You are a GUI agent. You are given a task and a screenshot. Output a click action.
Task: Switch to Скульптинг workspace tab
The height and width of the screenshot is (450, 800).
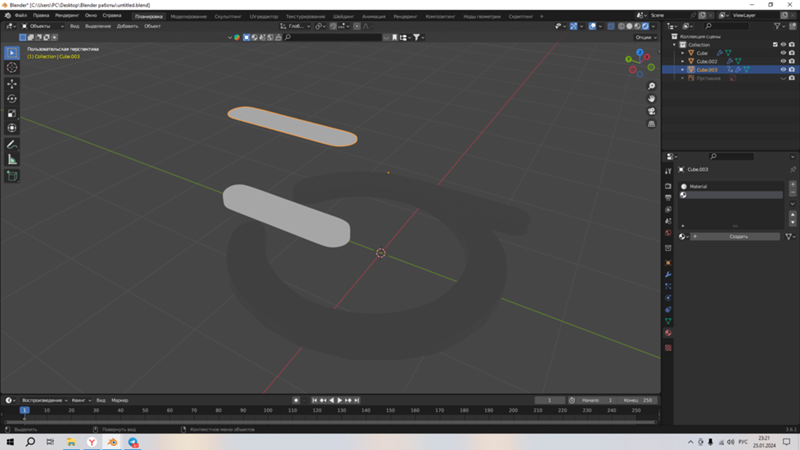(228, 16)
